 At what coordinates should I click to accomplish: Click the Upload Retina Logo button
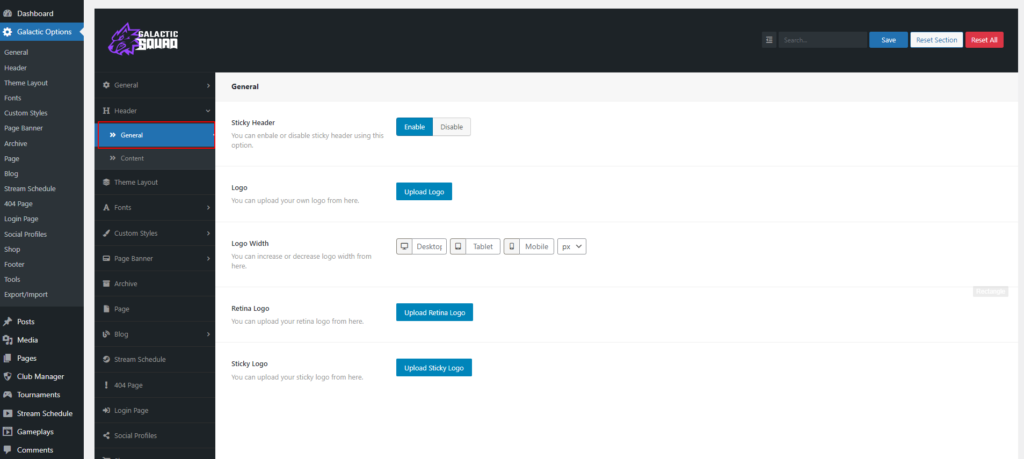pyautogui.click(x=434, y=312)
